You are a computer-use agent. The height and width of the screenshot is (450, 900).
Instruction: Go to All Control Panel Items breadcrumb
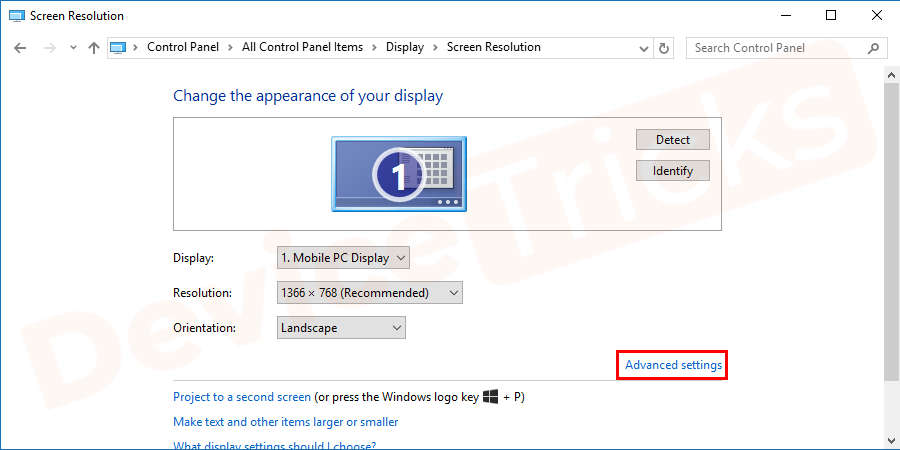point(301,48)
